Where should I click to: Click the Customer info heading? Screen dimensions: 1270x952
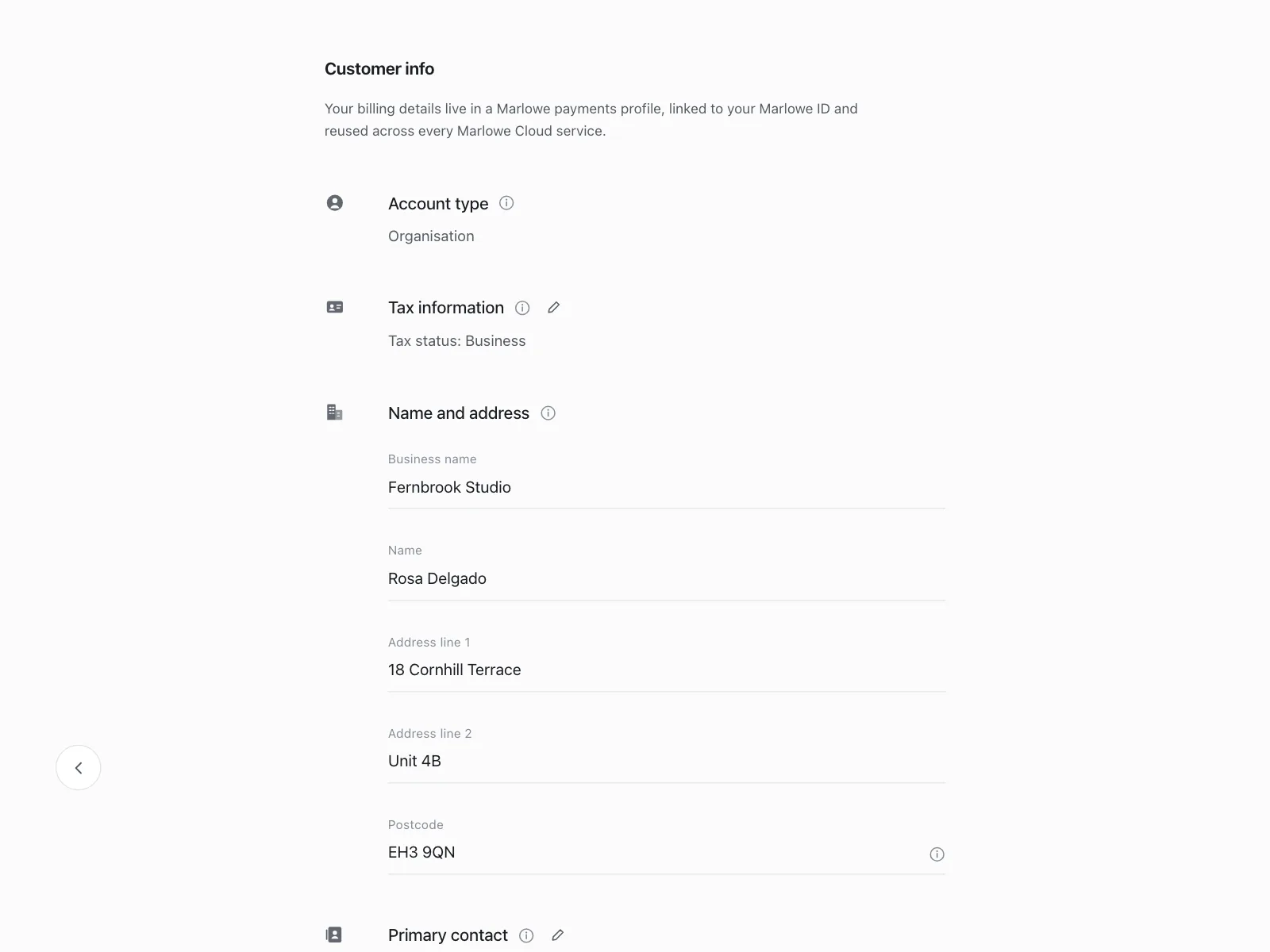click(x=379, y=69)
